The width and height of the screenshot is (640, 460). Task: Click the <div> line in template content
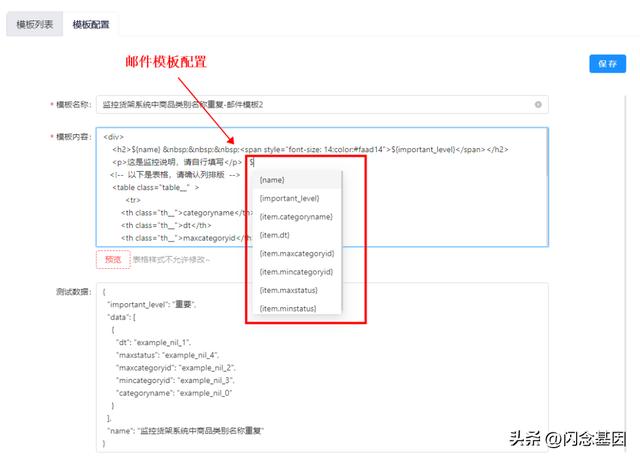(x=113, y=137)
